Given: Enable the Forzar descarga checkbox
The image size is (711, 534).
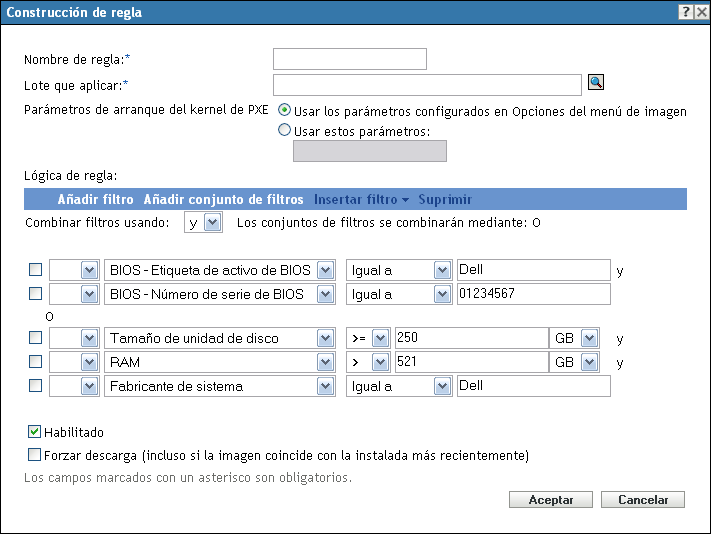Looking at the screenshot, I should tap(35, 455).
